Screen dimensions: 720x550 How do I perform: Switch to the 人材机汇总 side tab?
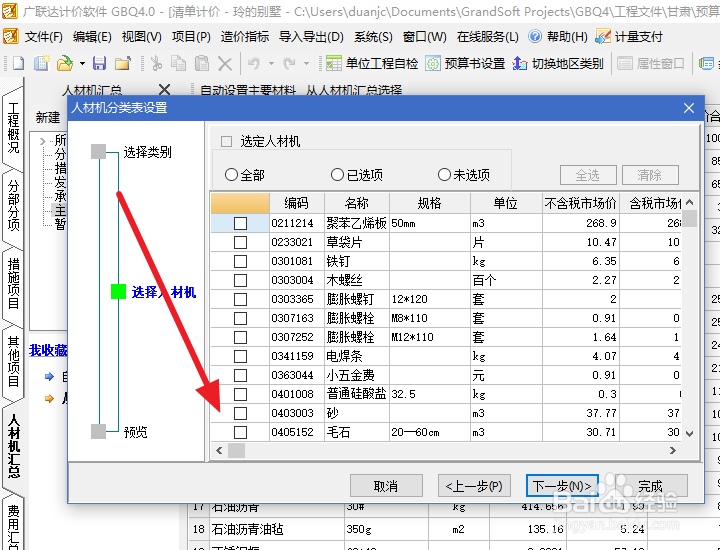coord(13,445)
